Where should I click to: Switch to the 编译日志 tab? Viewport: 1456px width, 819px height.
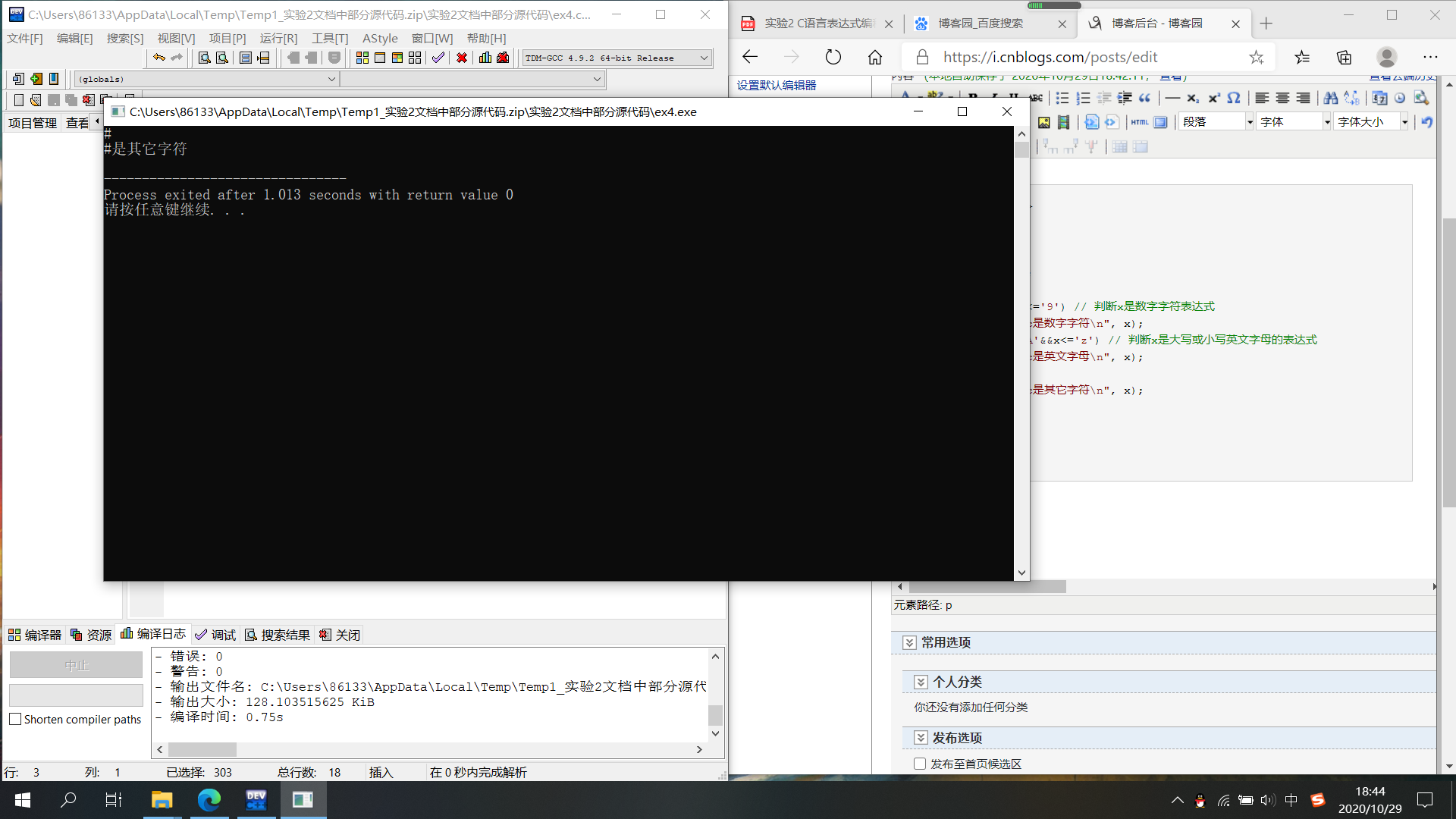153,634
